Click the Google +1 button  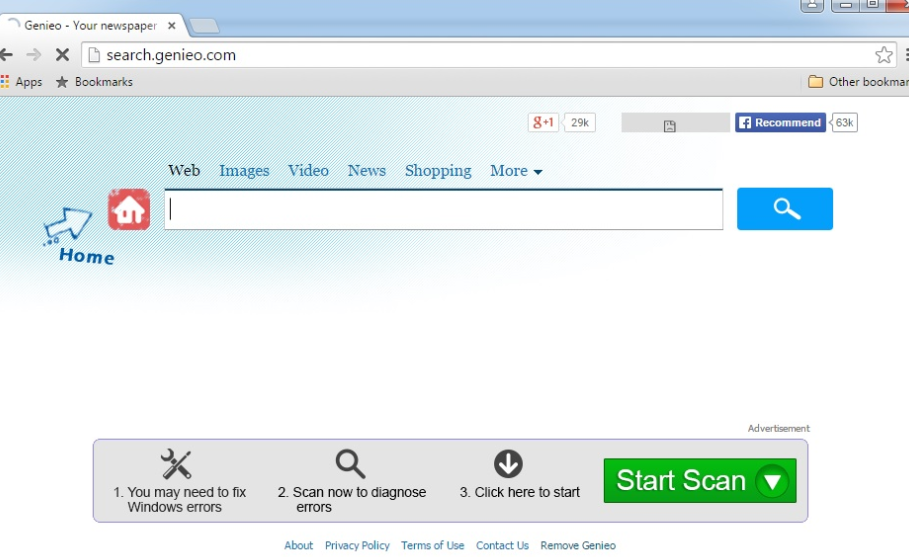[x=543, y=122]
